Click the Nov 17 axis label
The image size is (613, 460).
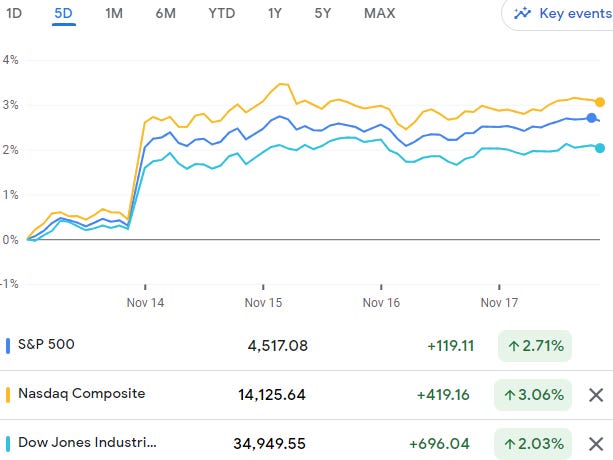tap(499, 302)
